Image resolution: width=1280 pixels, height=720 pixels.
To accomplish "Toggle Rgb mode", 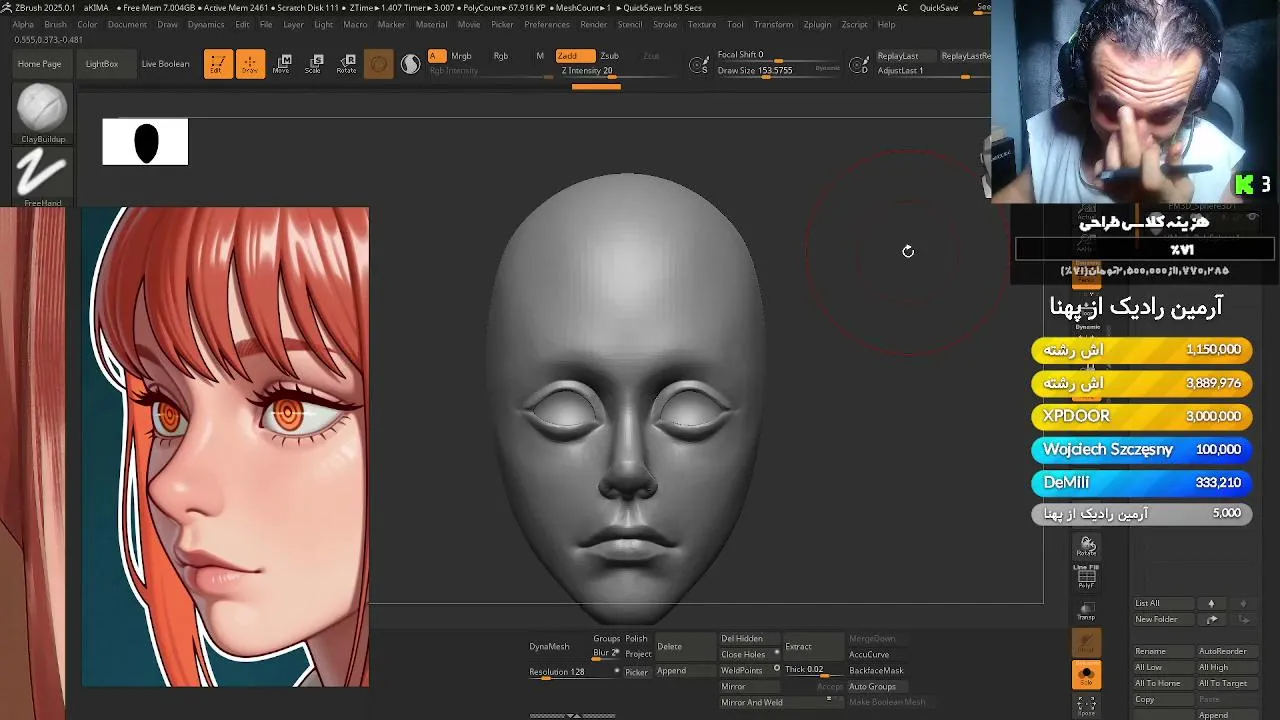I will pyautogui.click(x=501, y=56).
